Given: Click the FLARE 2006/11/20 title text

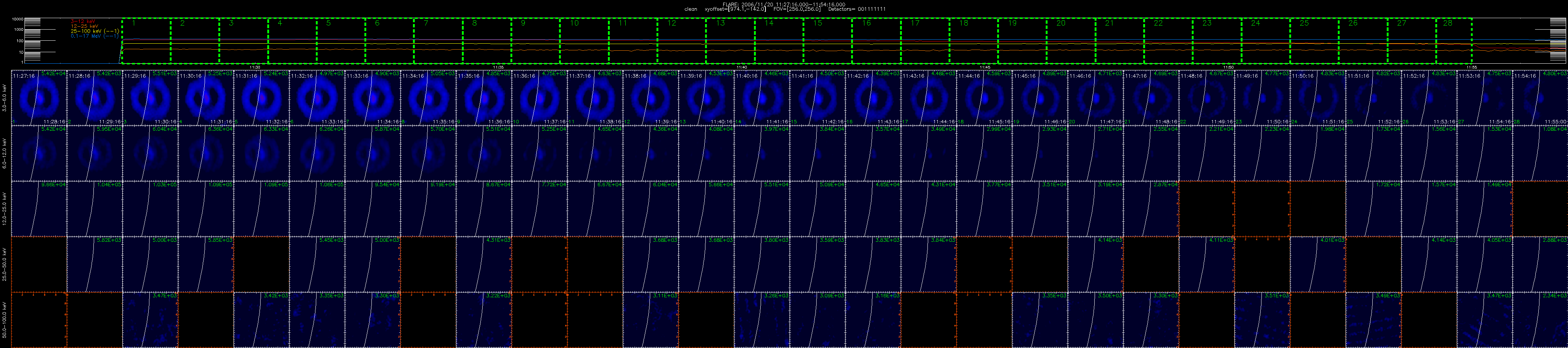Looking at the screenshot, I should pyautogui.click(x=783, y=4).
